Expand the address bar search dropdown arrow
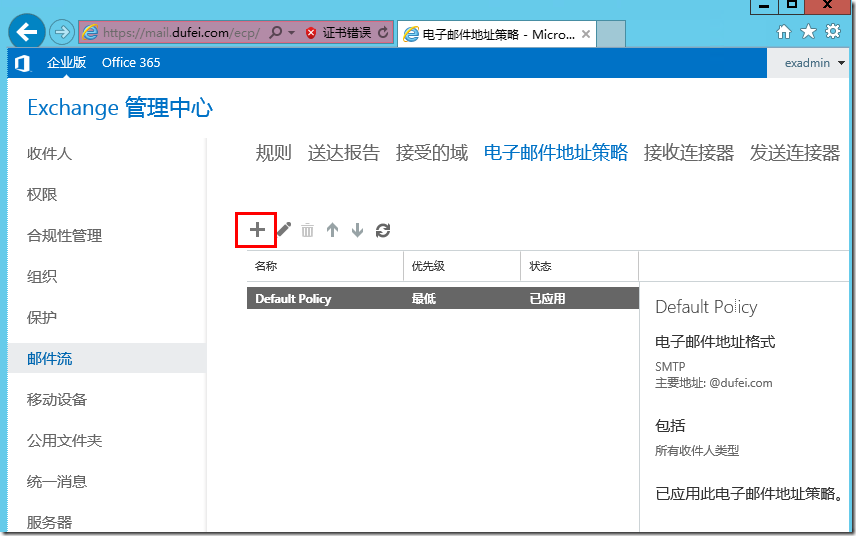 click(292, 33)
